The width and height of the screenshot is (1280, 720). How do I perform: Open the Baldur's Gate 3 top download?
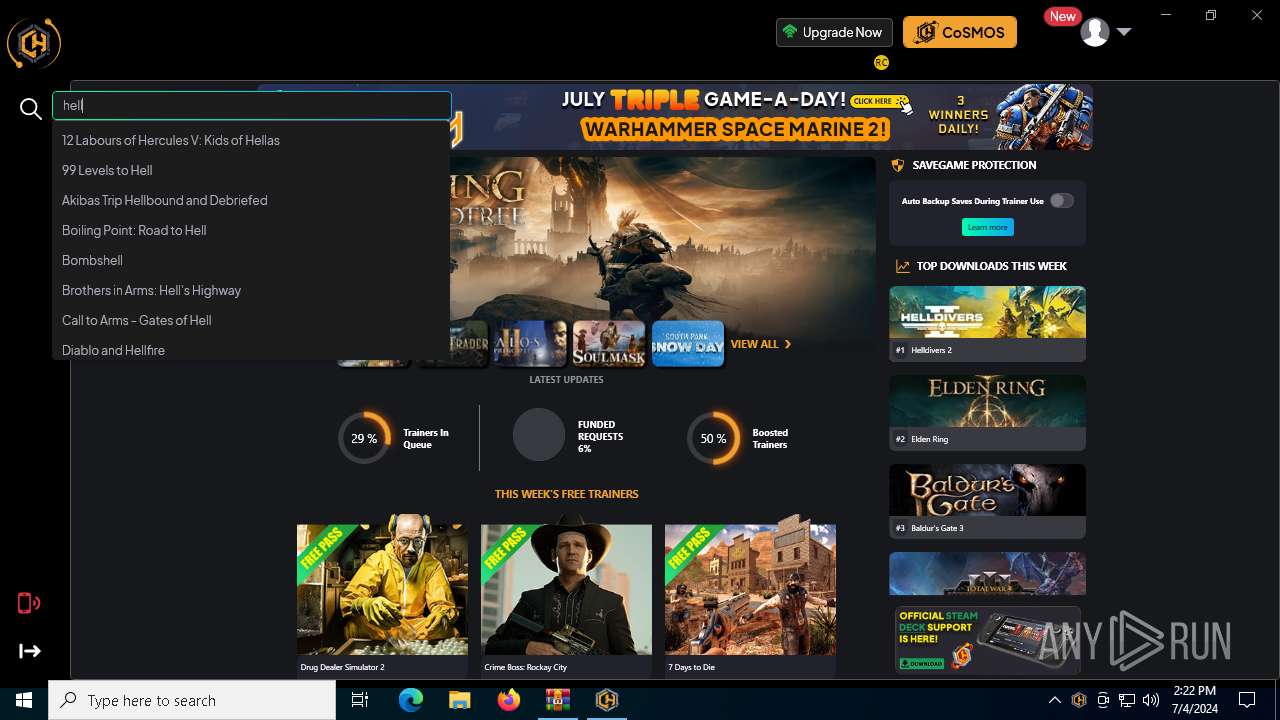(987, 501)
